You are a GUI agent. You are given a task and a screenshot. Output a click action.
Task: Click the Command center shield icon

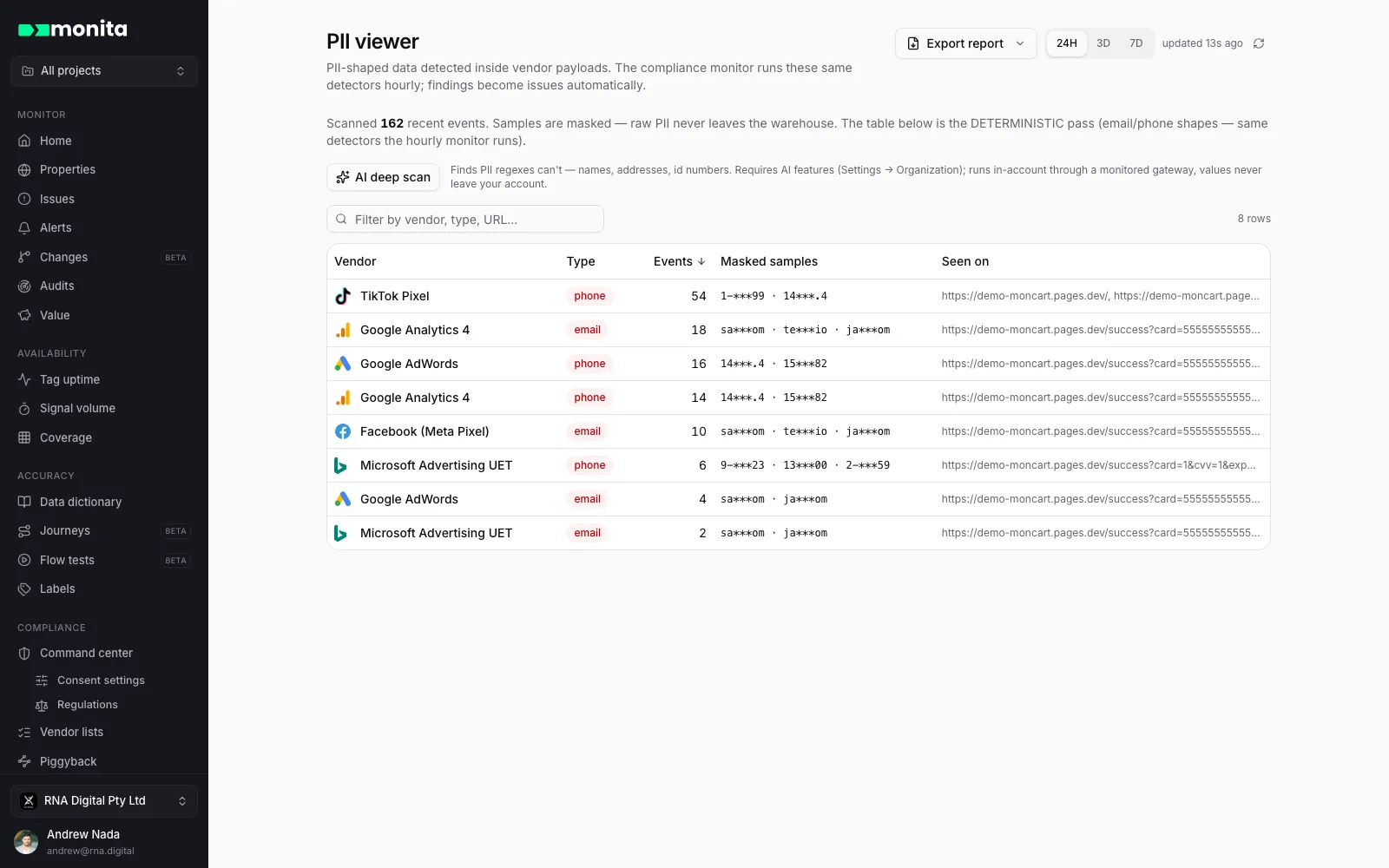[24, 653]
